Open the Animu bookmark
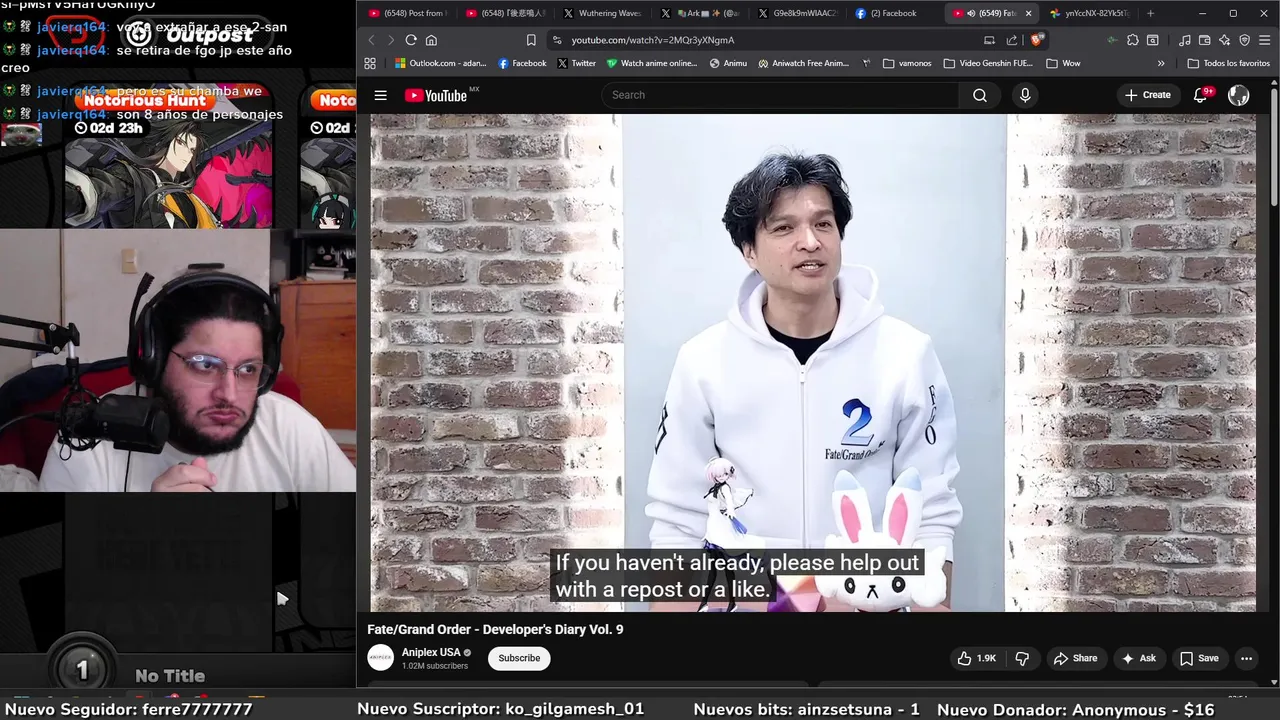The height and width of the screenshot is (720, 1280). click(x=728, y=63)
